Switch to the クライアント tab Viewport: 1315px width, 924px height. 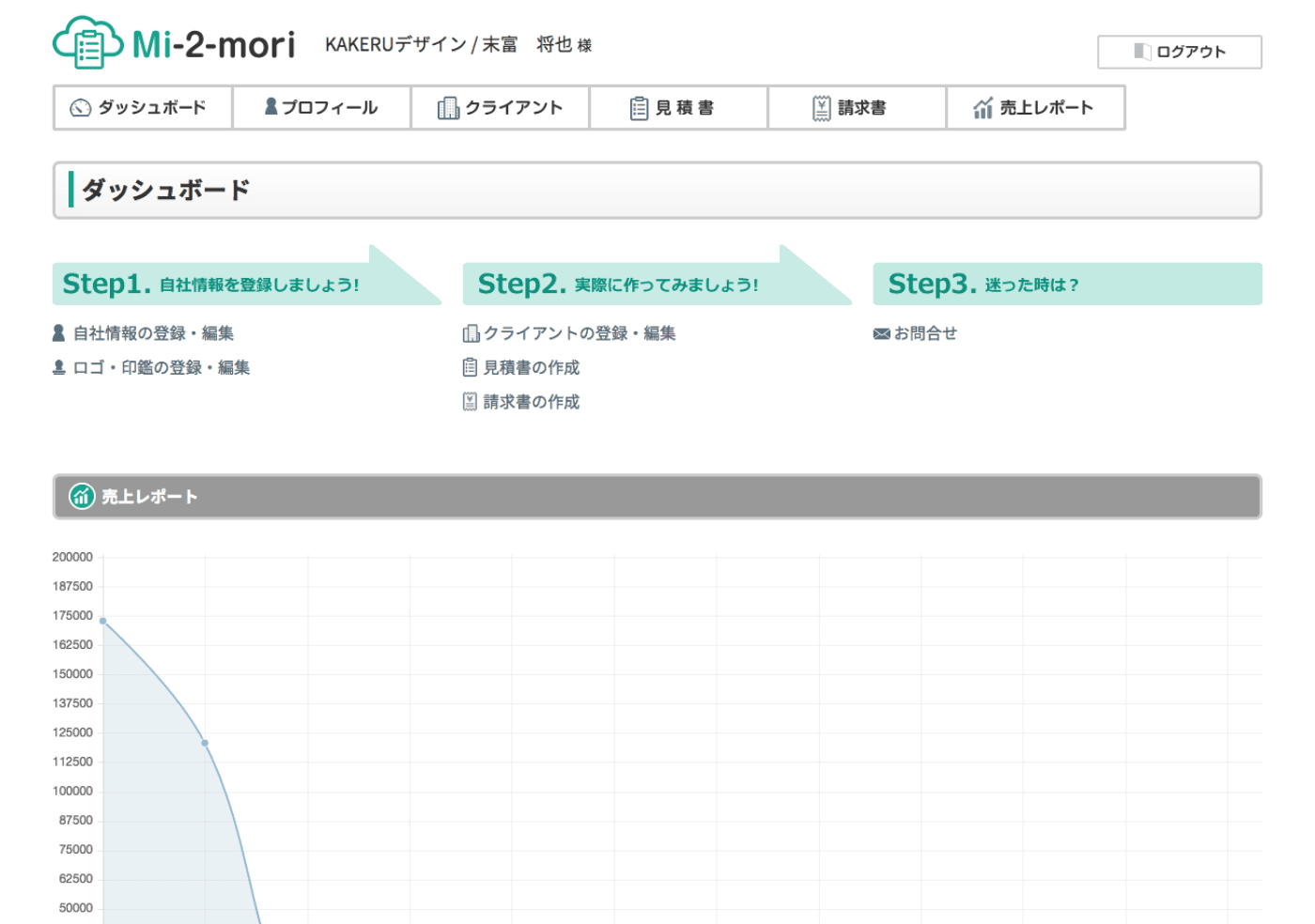point(500,108)
